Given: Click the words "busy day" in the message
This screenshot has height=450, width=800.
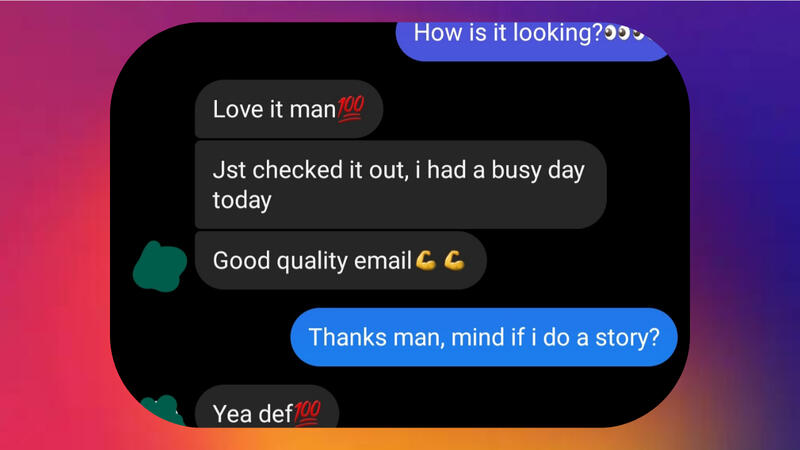Looking at the screenshot, I should (x=538, y=171).
